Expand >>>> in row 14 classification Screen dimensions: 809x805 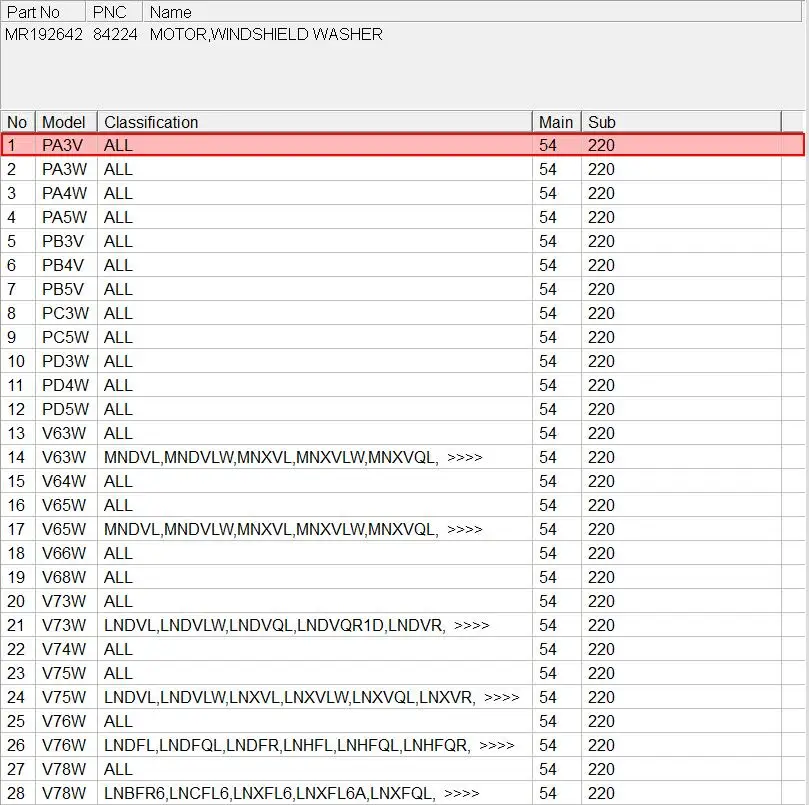[x=464, y=458]
